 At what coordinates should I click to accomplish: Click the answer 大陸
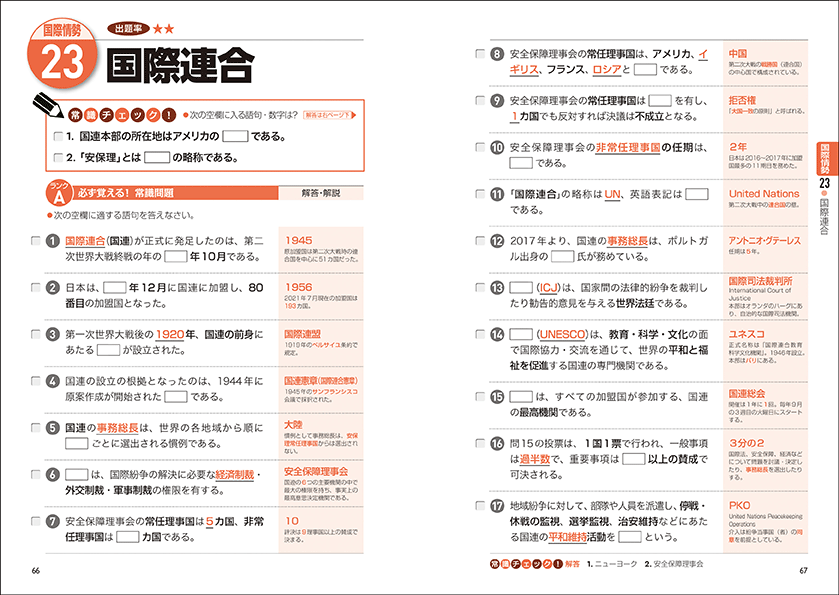tap(293, 425)
